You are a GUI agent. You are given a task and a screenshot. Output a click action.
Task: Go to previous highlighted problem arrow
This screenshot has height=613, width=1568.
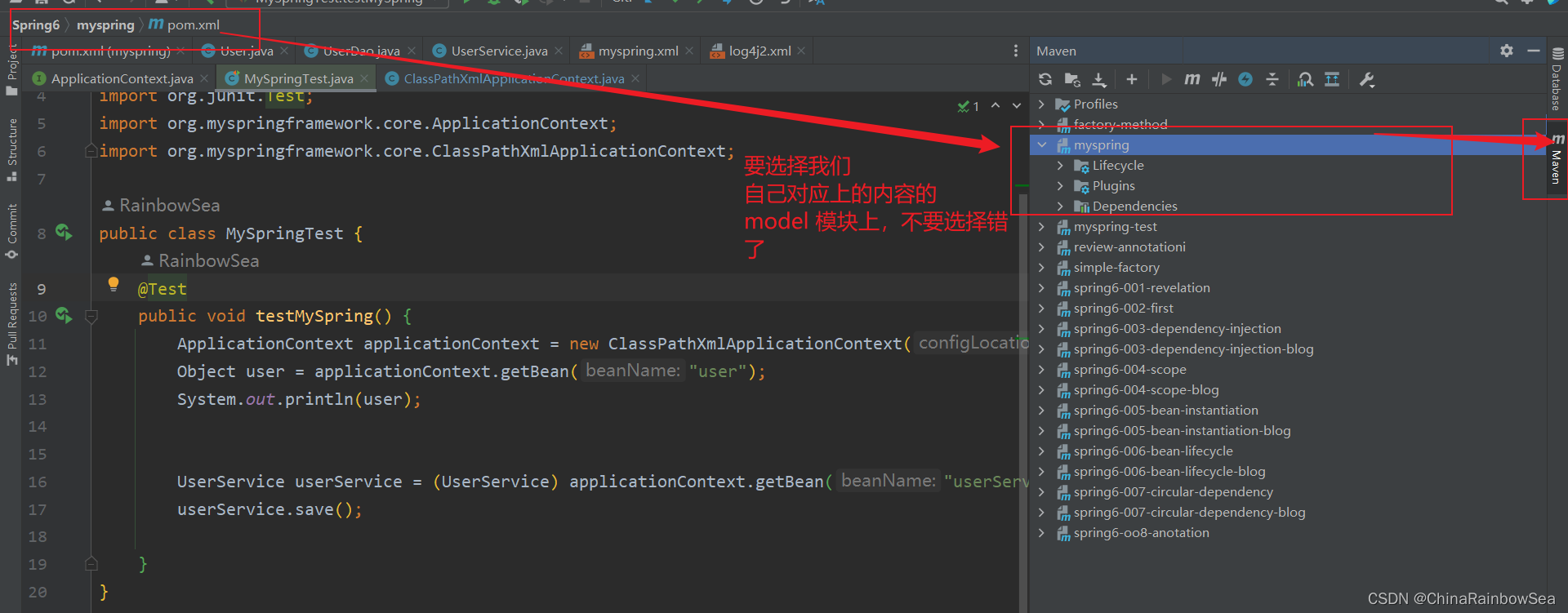click(x=996, y=105)
